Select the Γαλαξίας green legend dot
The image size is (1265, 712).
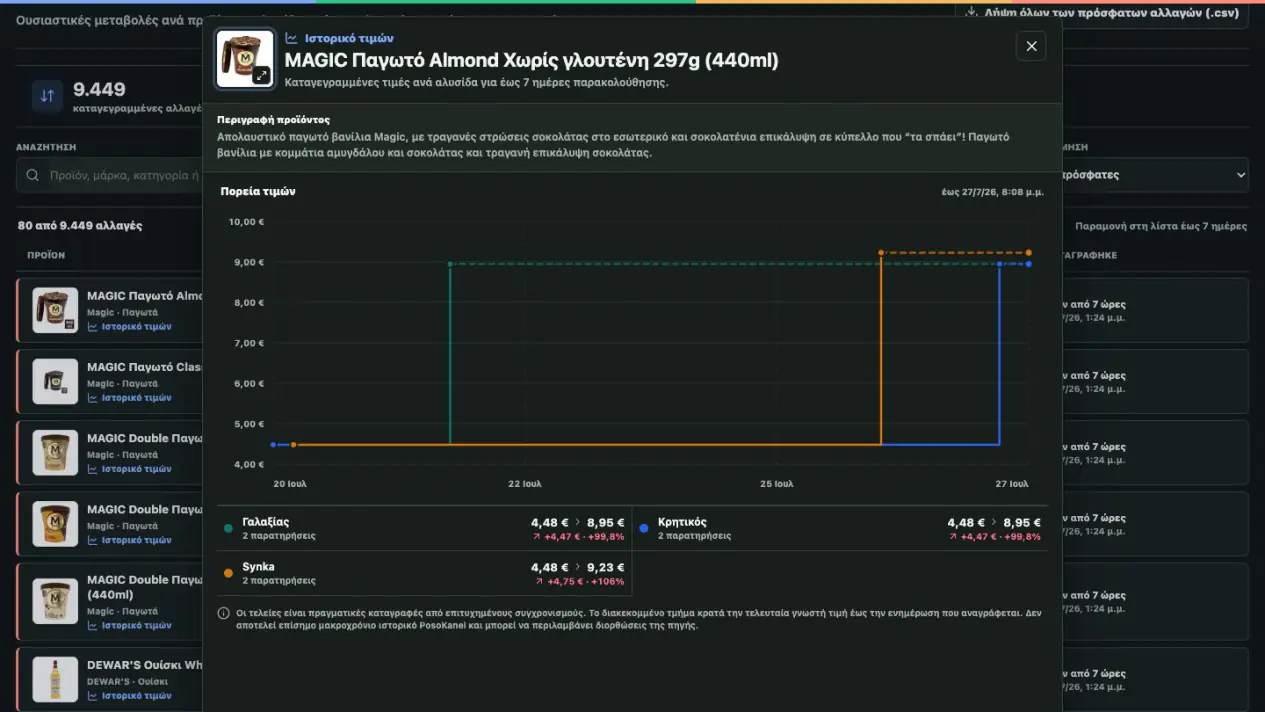pyautogui.click(x=229, y=528)
